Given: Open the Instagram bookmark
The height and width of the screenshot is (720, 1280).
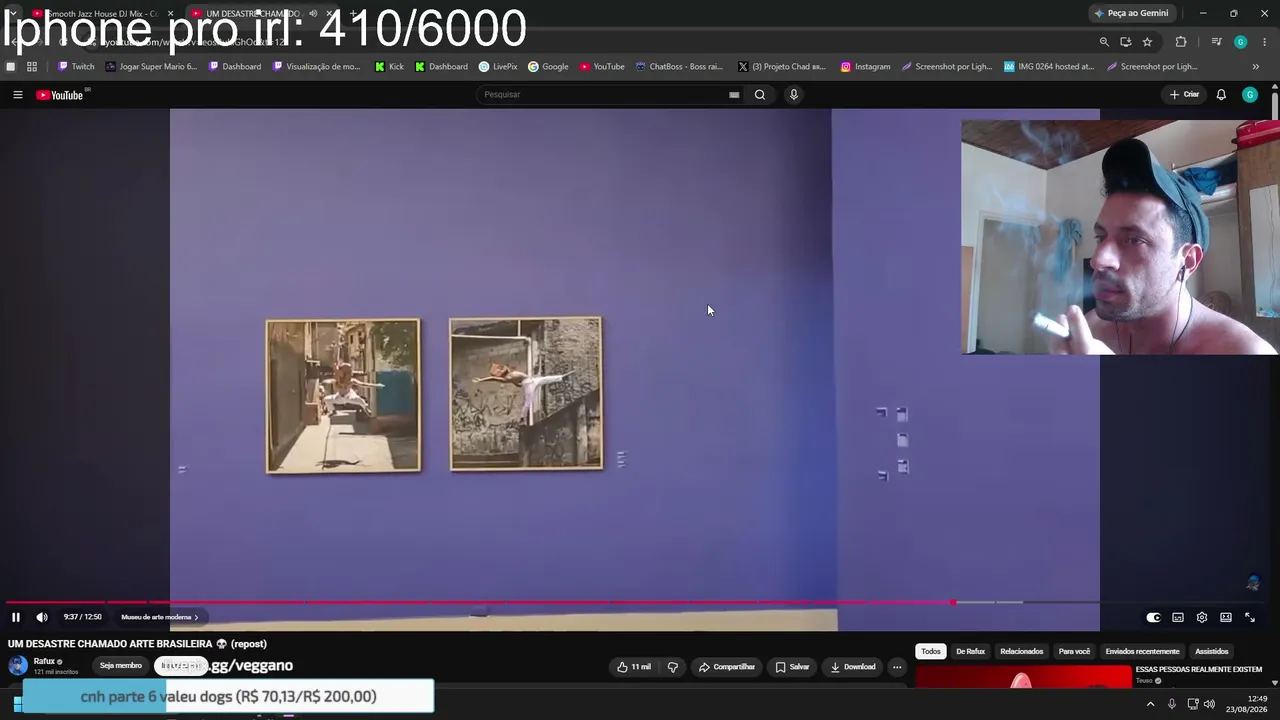Looking at the screenshot, I should point(865,67).
